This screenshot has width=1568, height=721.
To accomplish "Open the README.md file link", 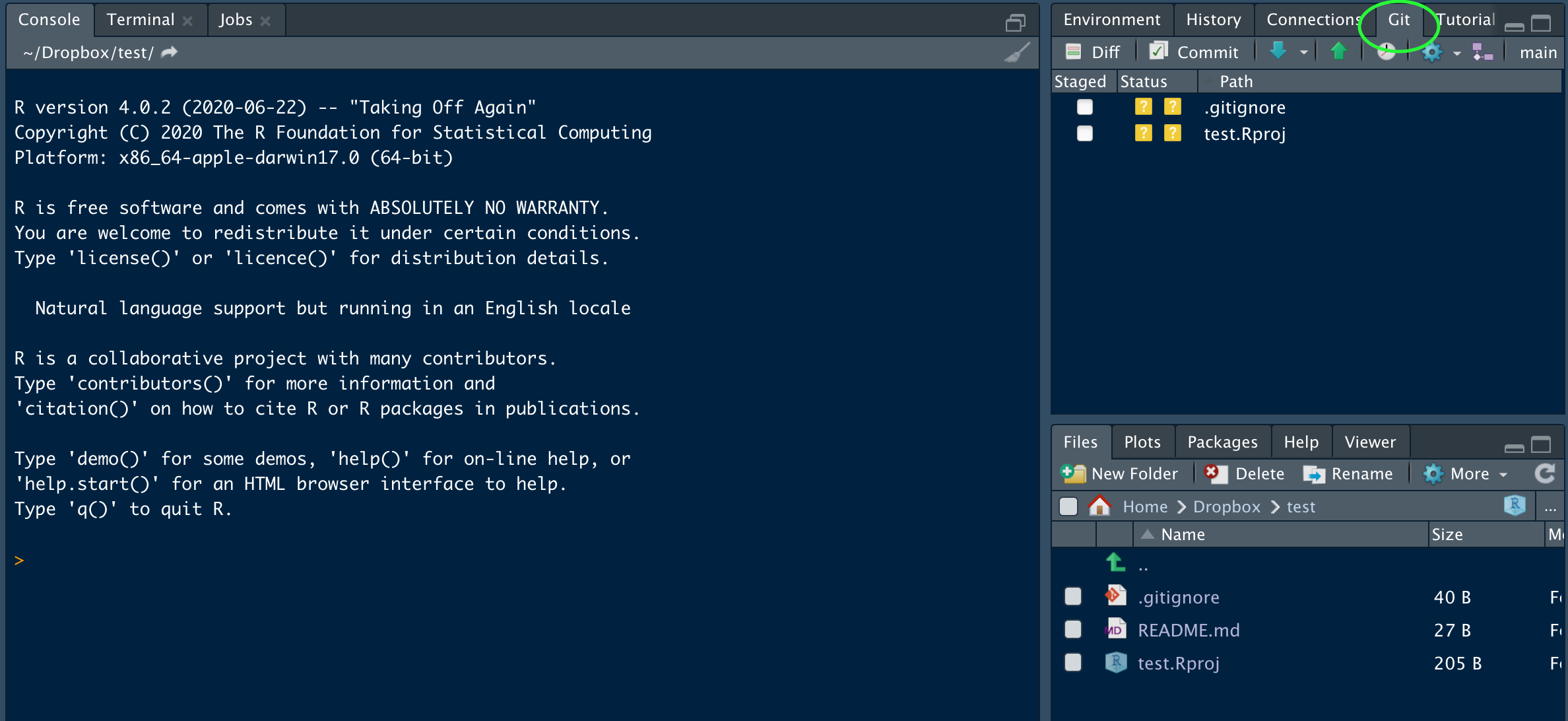I will [1189, 630].
